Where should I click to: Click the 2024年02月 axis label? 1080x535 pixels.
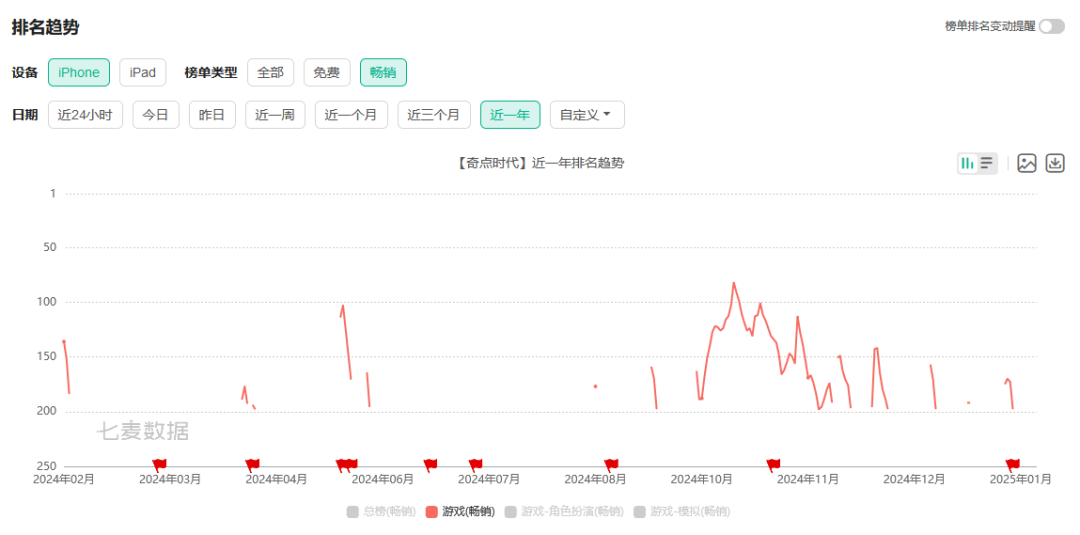(64, 479)
